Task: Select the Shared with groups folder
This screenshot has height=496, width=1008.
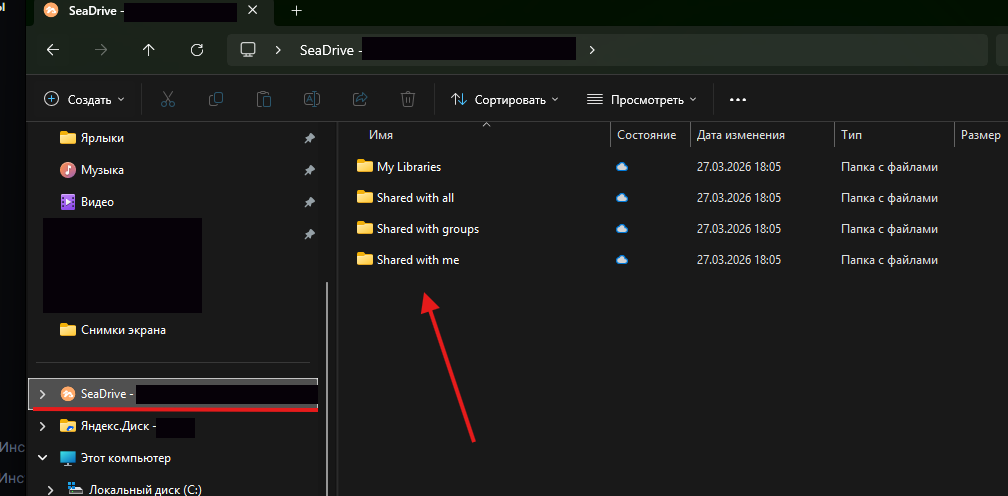Action: [x=428, y=229]
